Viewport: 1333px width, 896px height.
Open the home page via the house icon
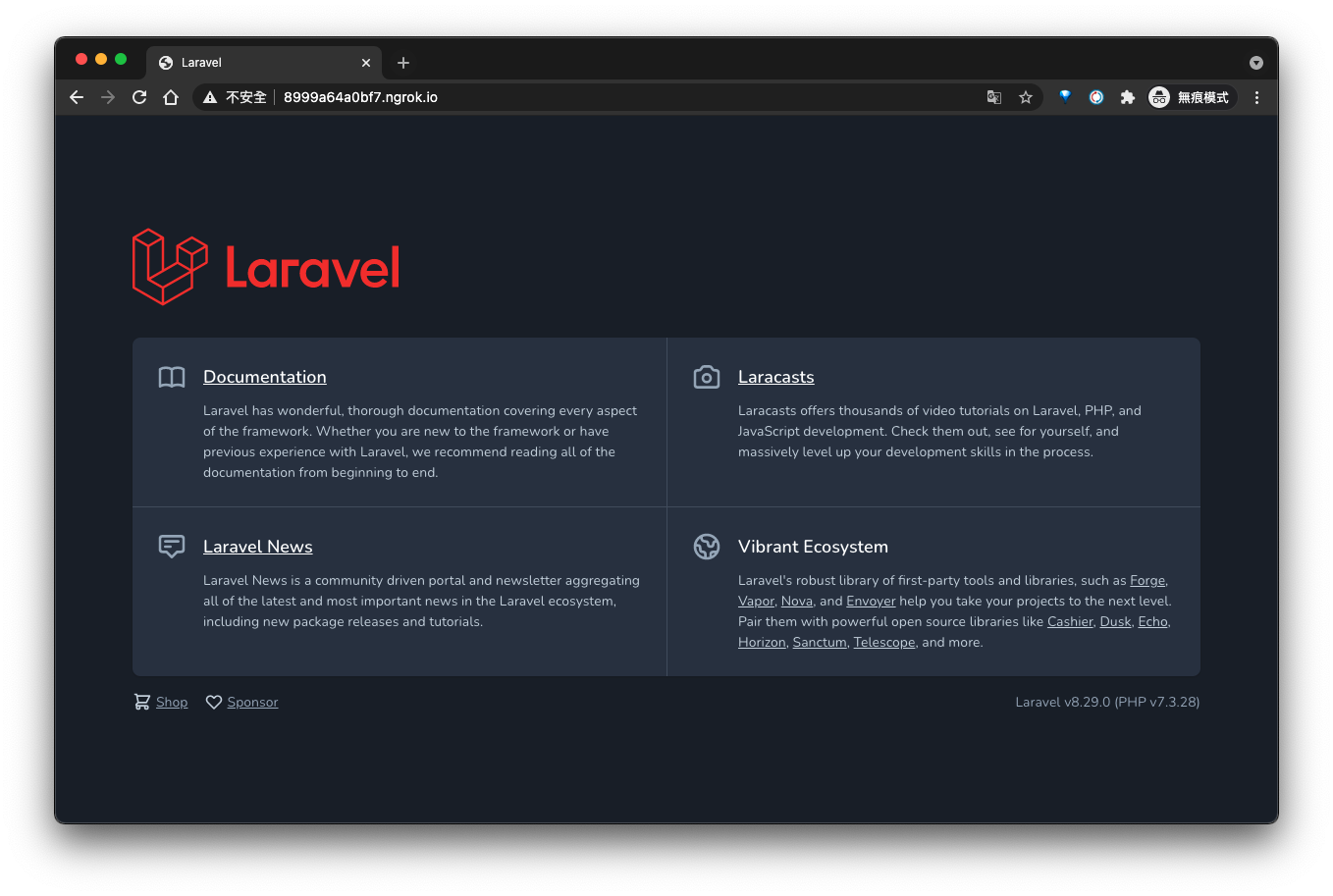(171, 97)
